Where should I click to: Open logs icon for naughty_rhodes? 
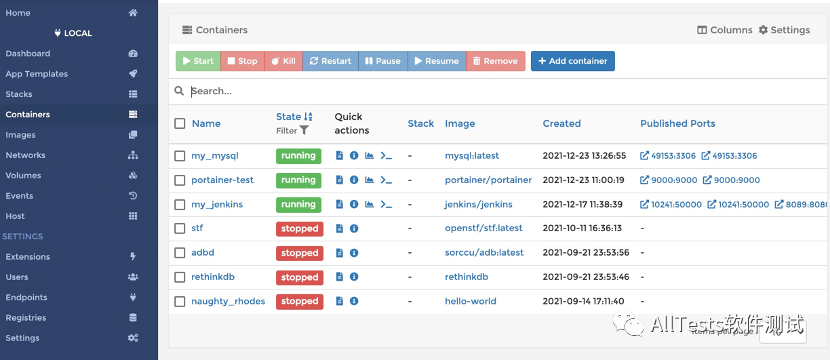(x=340, y=301)
